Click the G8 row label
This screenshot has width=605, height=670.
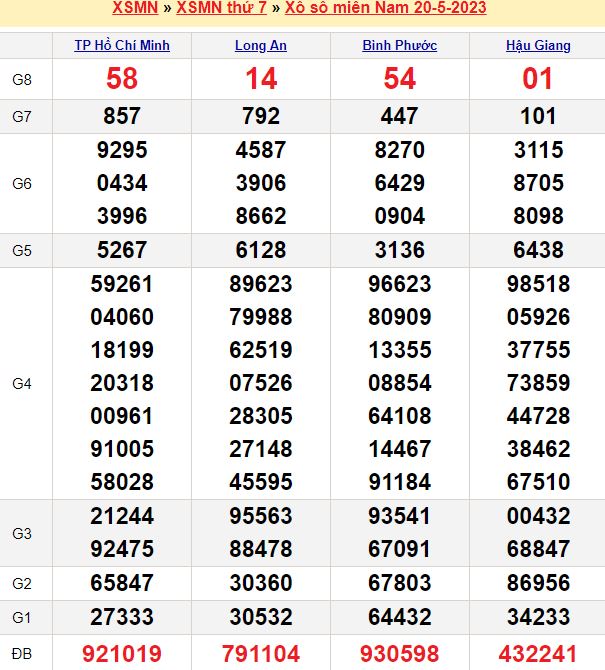coord(22,79)
